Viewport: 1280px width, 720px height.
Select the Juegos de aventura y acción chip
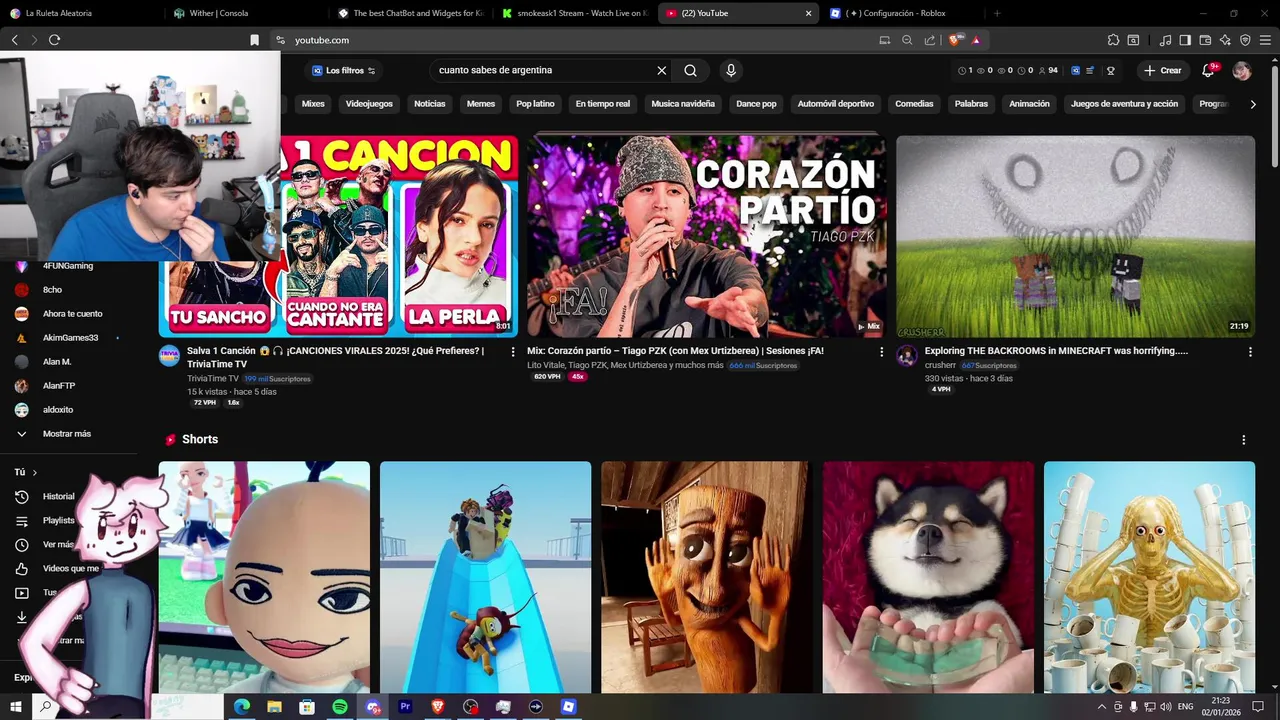[1124, 104]
